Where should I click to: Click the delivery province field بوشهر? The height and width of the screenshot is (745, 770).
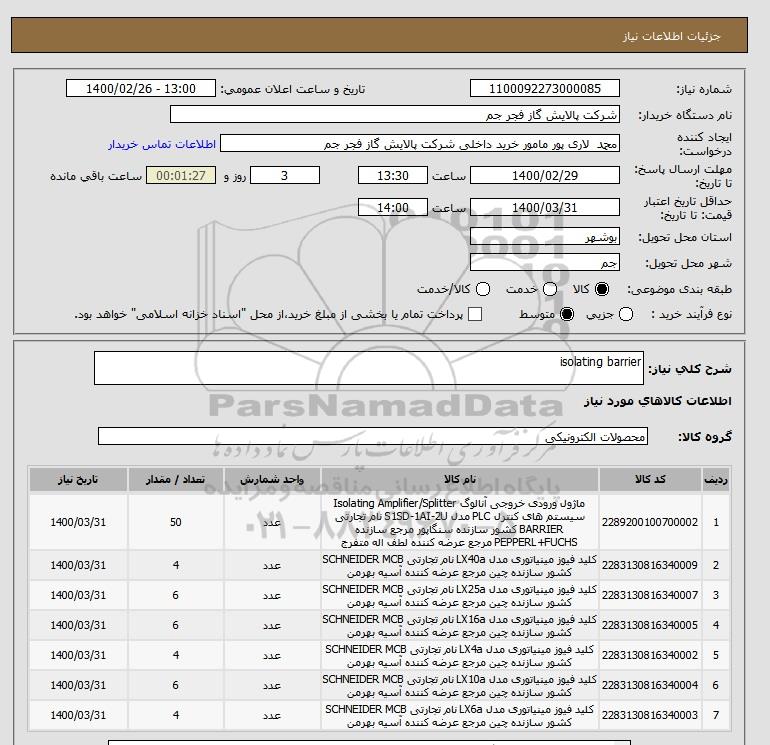545,237
